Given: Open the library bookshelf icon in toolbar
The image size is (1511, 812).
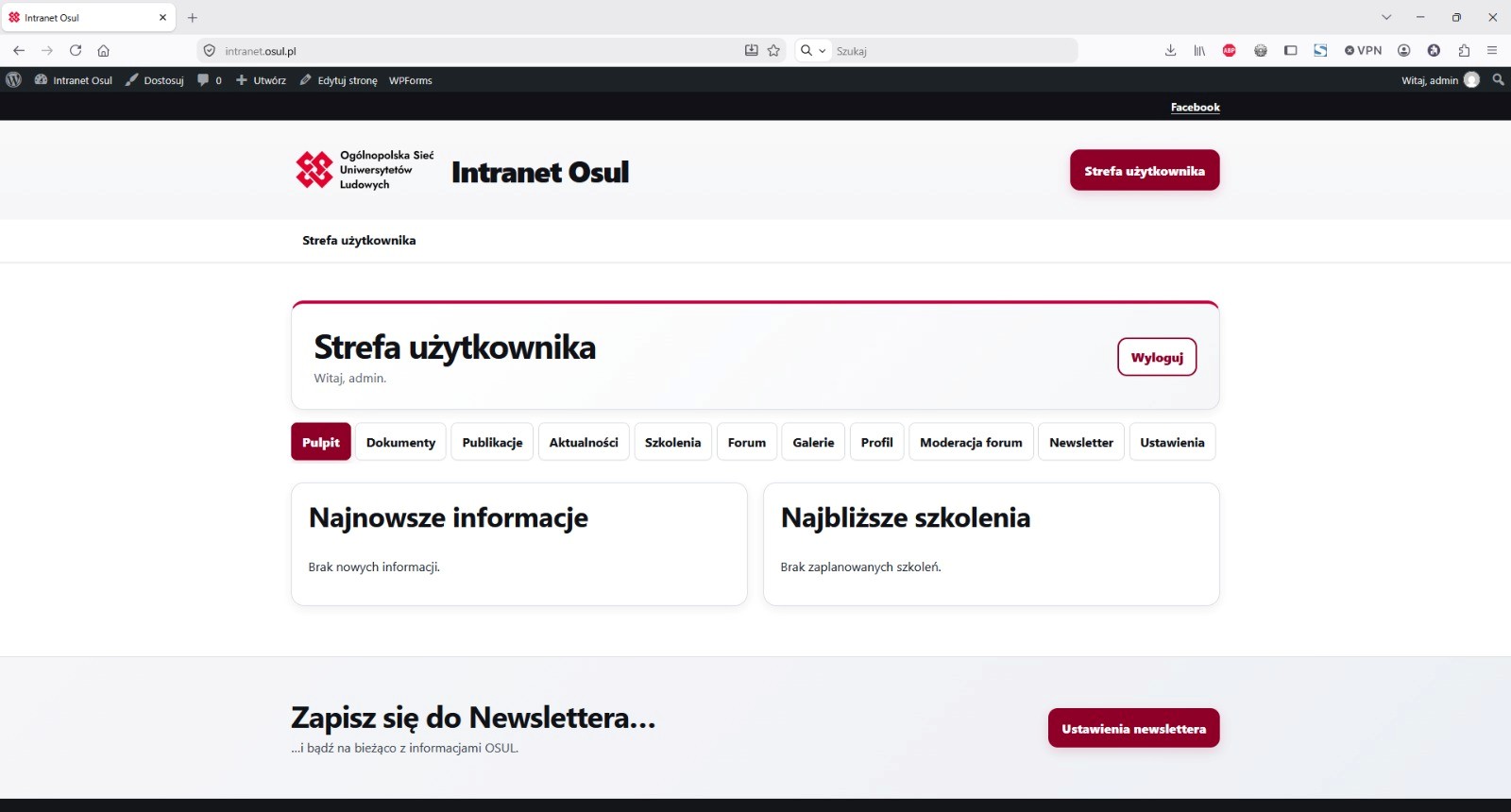Looking at the screenshot, I should pos(1199,51).
